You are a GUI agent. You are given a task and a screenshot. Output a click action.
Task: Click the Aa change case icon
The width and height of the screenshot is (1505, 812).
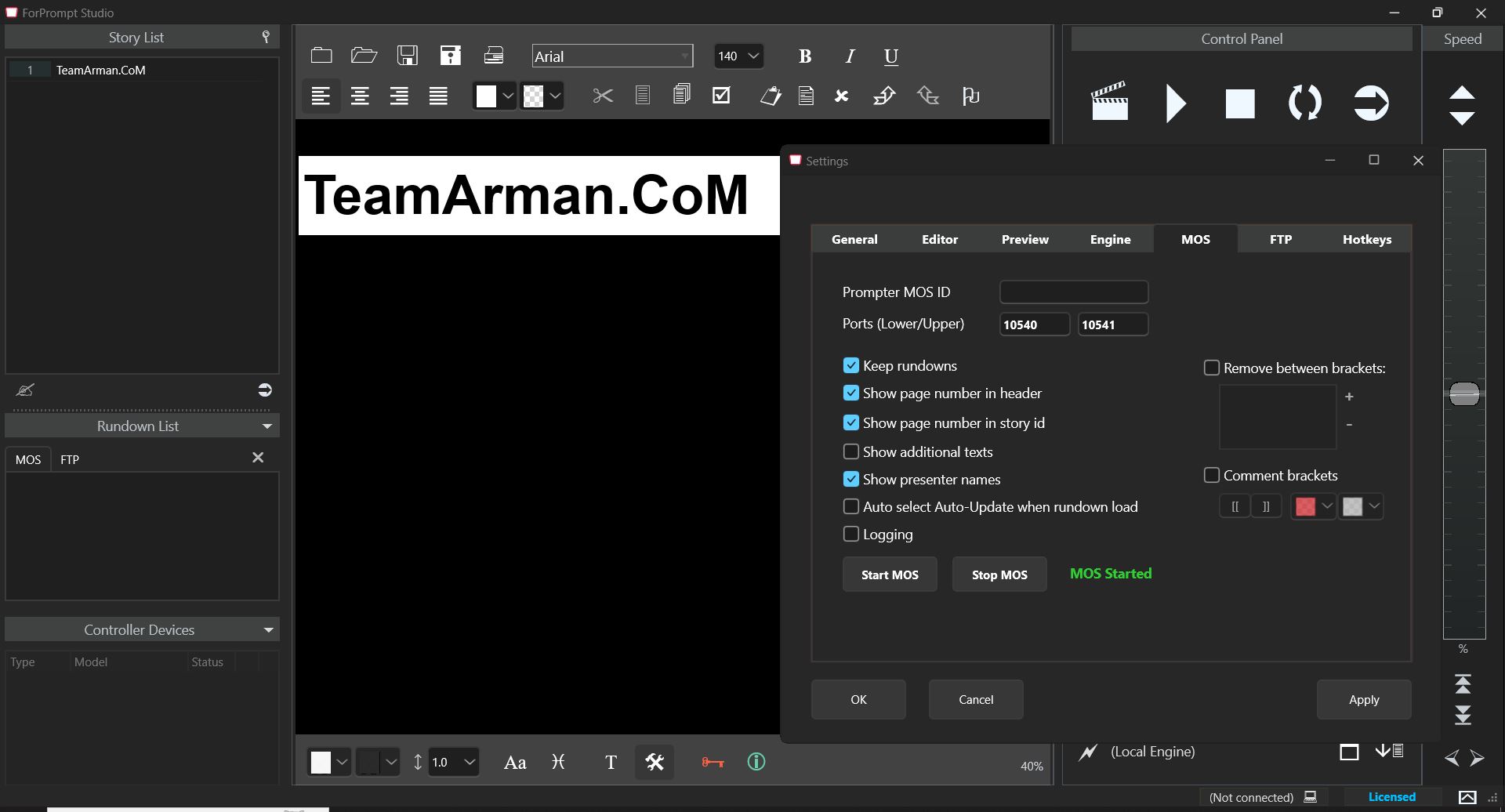pos(515,762)
